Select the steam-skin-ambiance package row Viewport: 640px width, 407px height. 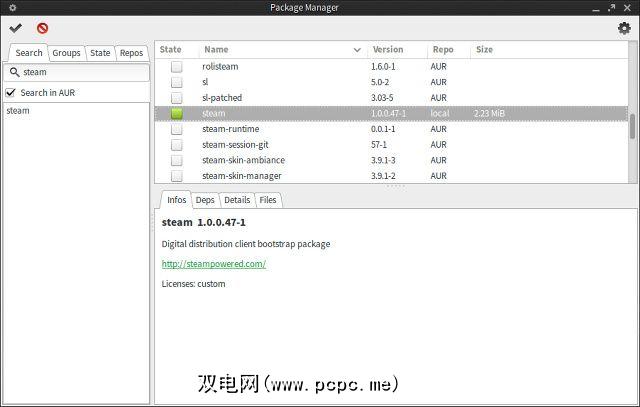coord(391,160)
